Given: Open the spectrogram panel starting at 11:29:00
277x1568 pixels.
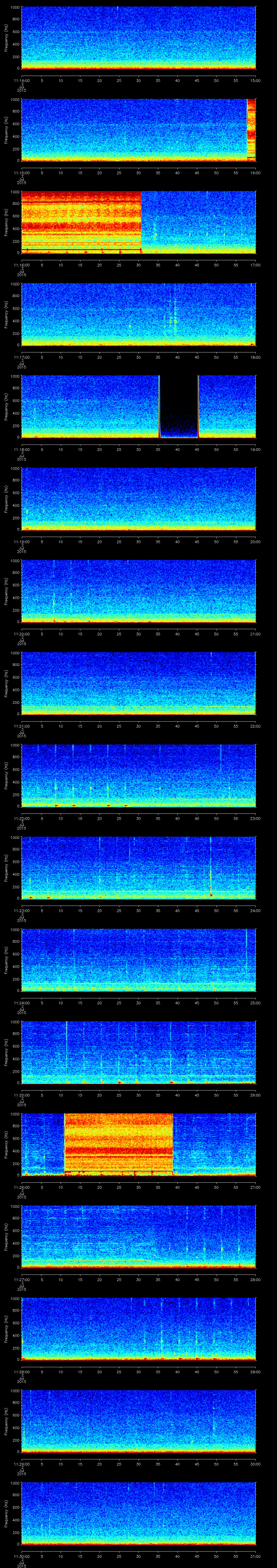Looking at the screenshot, I should (138, 1421).
